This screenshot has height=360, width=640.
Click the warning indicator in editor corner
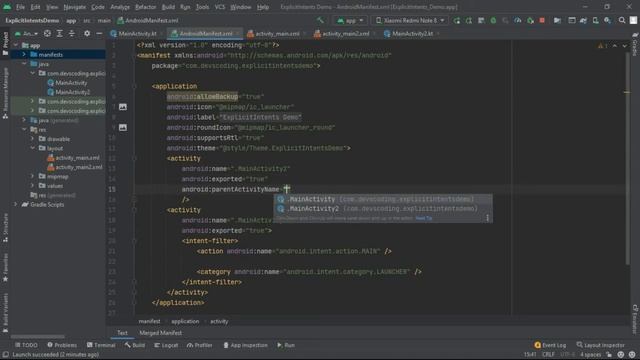click(602, 46)
